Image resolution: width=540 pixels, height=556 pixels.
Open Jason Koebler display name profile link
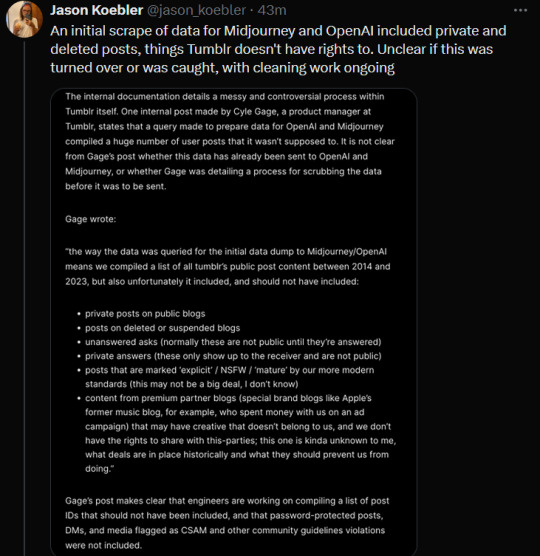(x=96, y=10)
